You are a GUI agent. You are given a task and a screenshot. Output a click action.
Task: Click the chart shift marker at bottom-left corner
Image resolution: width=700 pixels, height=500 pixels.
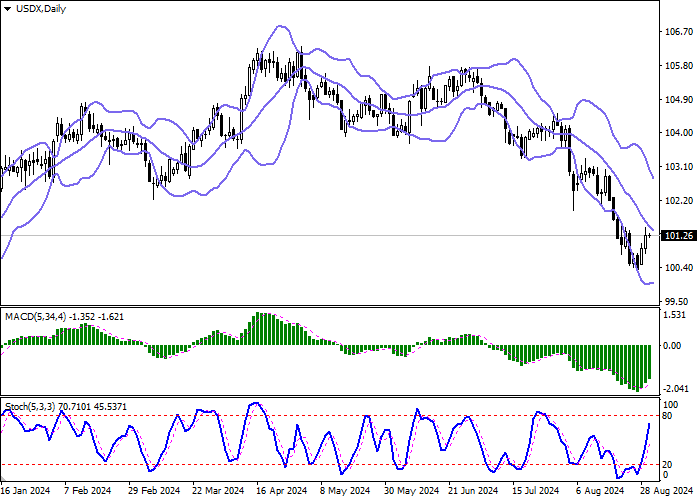coord(3,478)
